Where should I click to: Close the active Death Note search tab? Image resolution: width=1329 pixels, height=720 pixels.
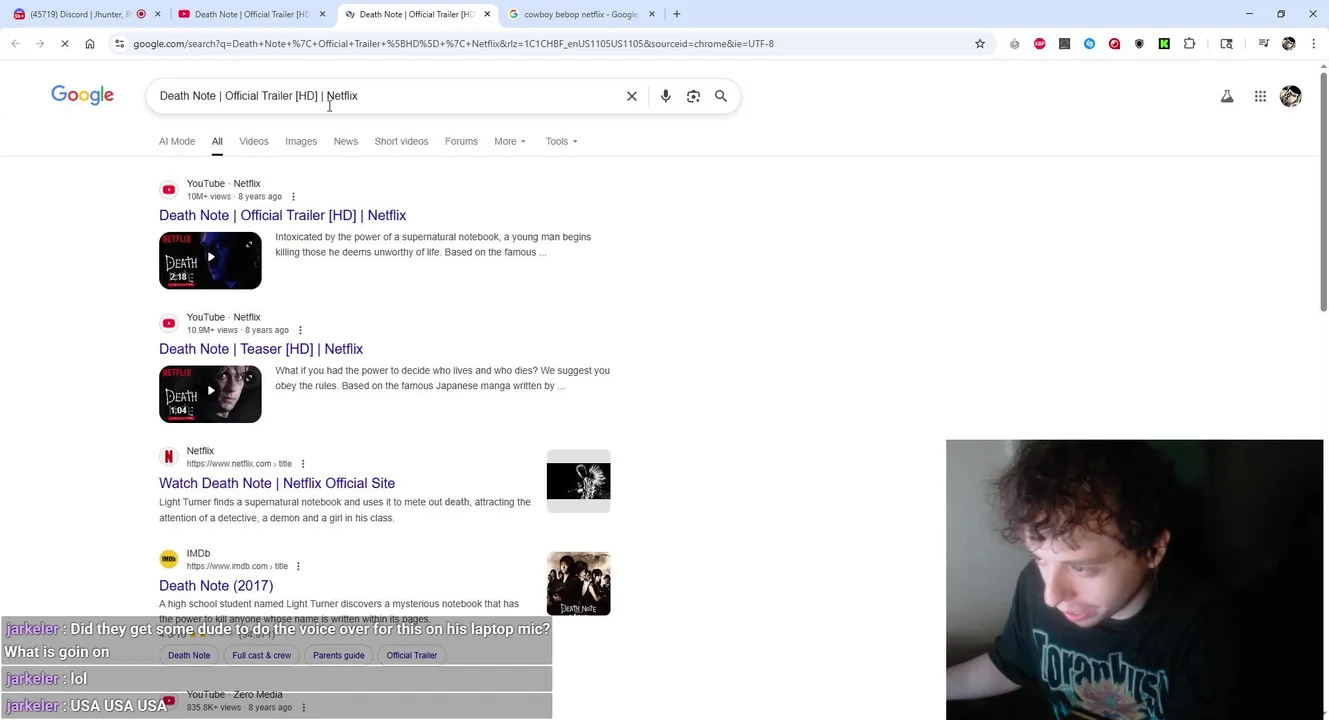pos(487,14)
